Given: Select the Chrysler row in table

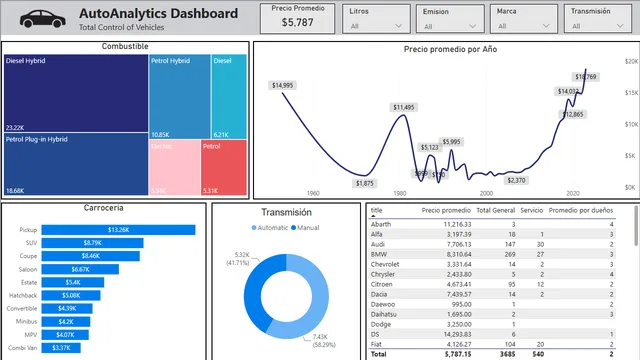Looking at the screenshot, I should (x=492, y=274).
